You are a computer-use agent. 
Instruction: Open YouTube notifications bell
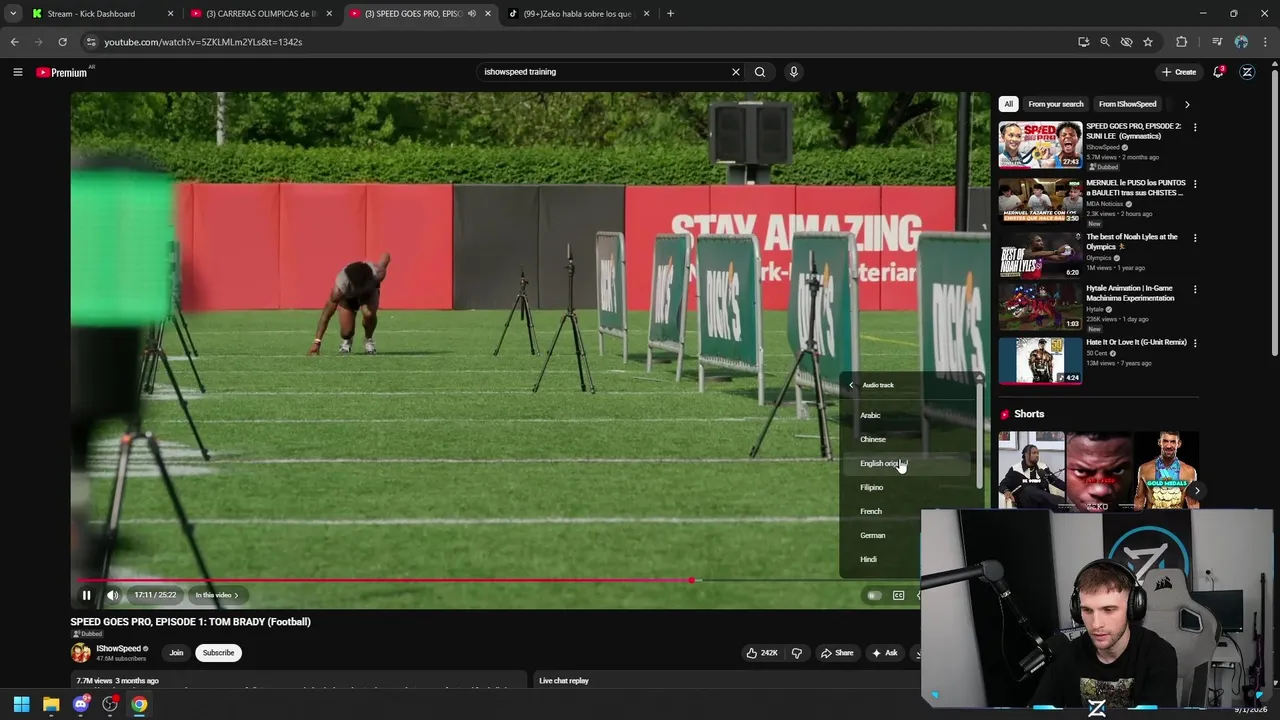click(1218, 72)
